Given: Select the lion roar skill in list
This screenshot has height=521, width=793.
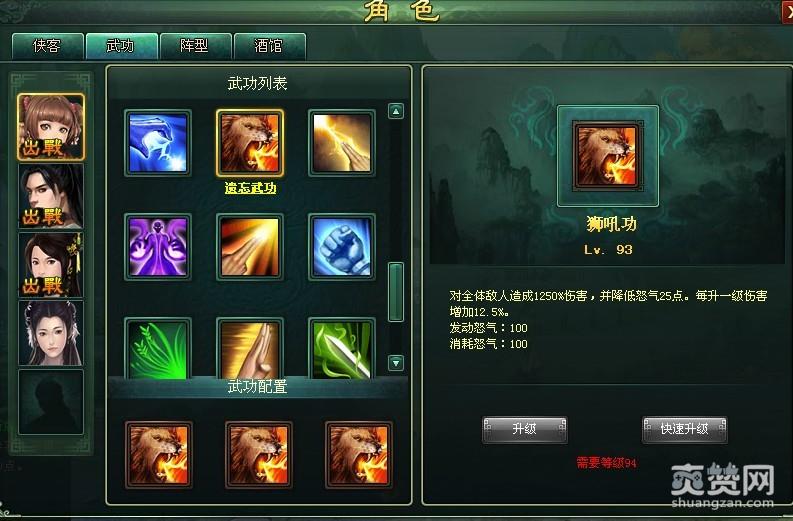Looking at the screenshot, I should tap(250, 143).
